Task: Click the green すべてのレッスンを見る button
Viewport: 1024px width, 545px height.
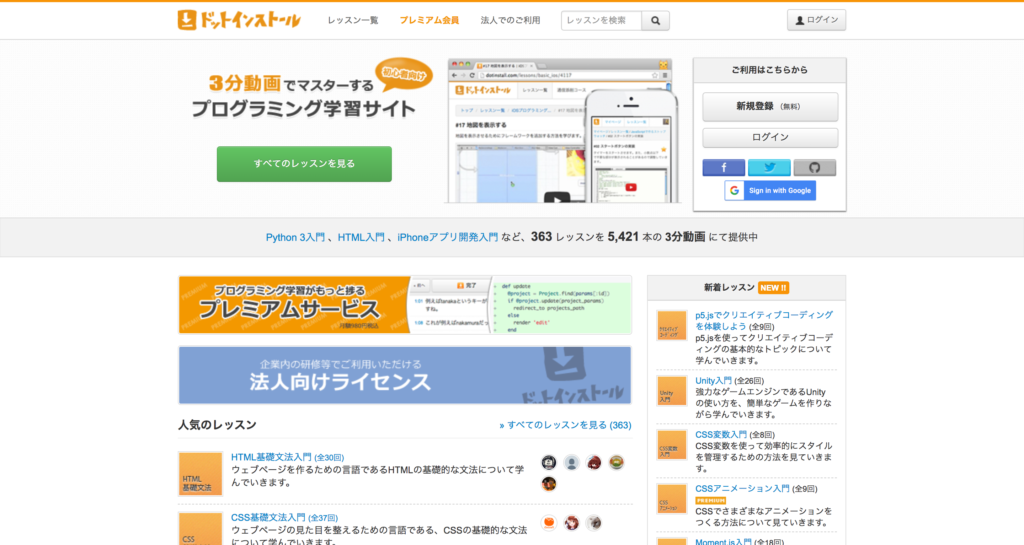Action: click(x=304, y=163)
